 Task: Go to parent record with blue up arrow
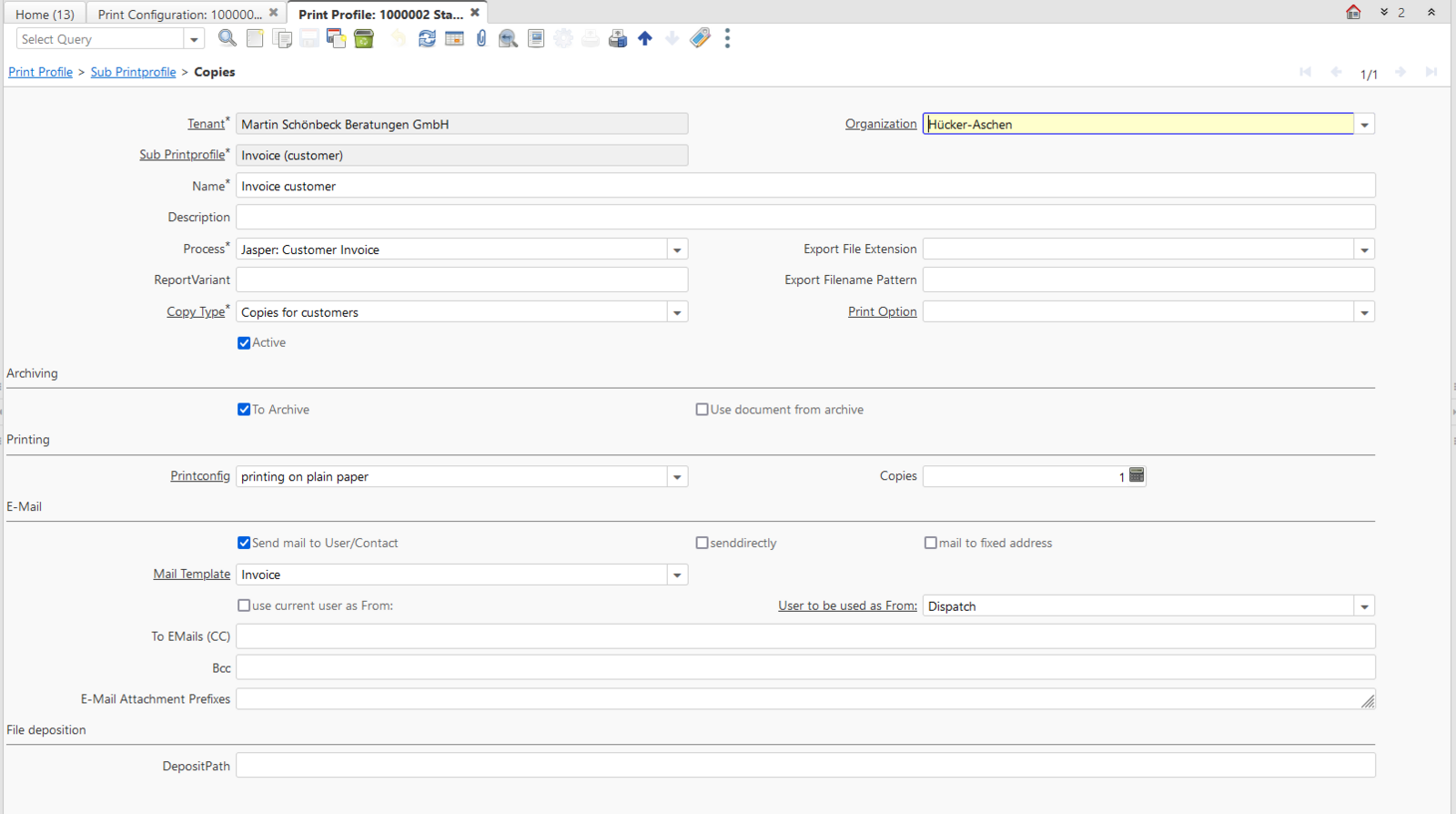(x=645, y=38)
